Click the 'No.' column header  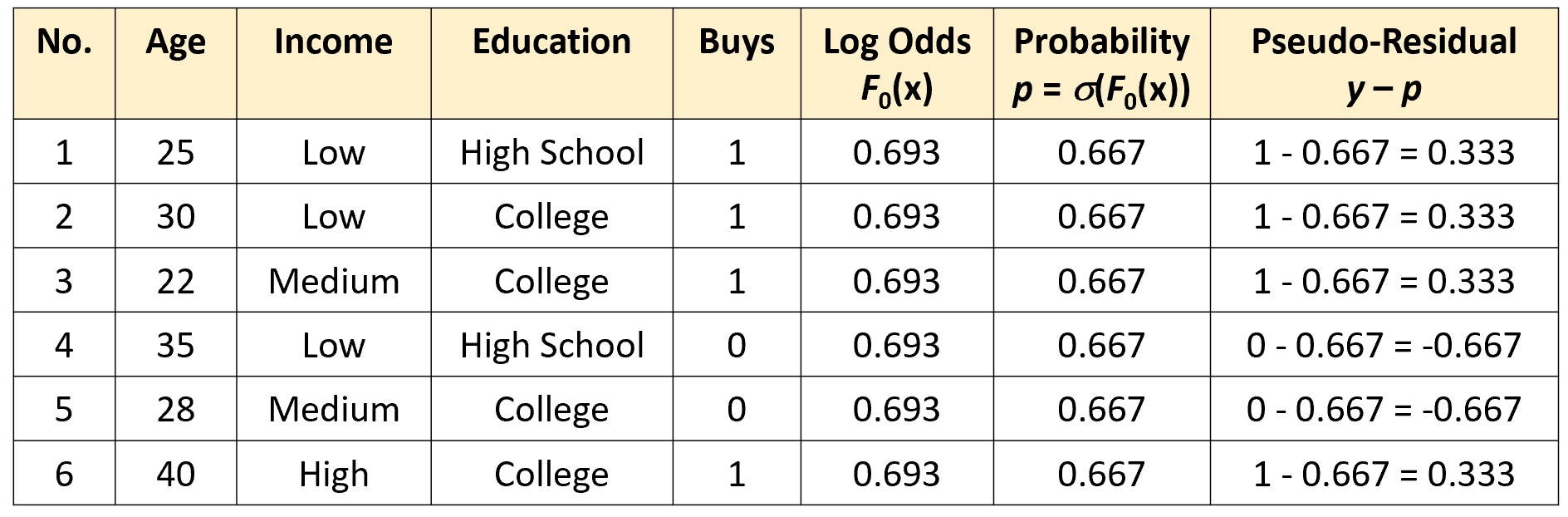click(x=64, y=42)
